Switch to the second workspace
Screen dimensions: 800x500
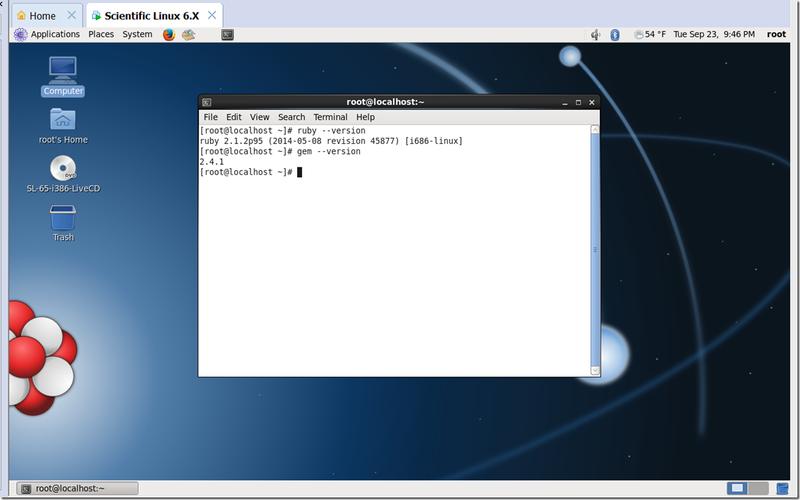coord(758,488)
